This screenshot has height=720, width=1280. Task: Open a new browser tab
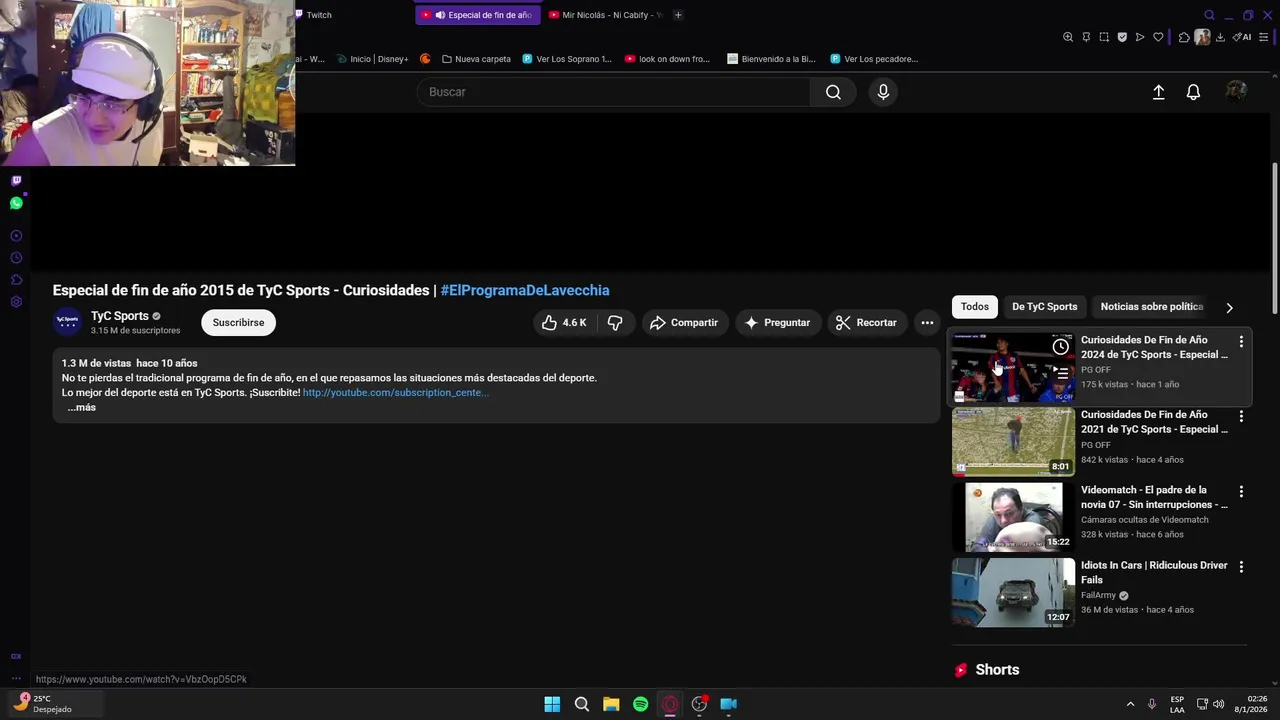pos(678,15)
